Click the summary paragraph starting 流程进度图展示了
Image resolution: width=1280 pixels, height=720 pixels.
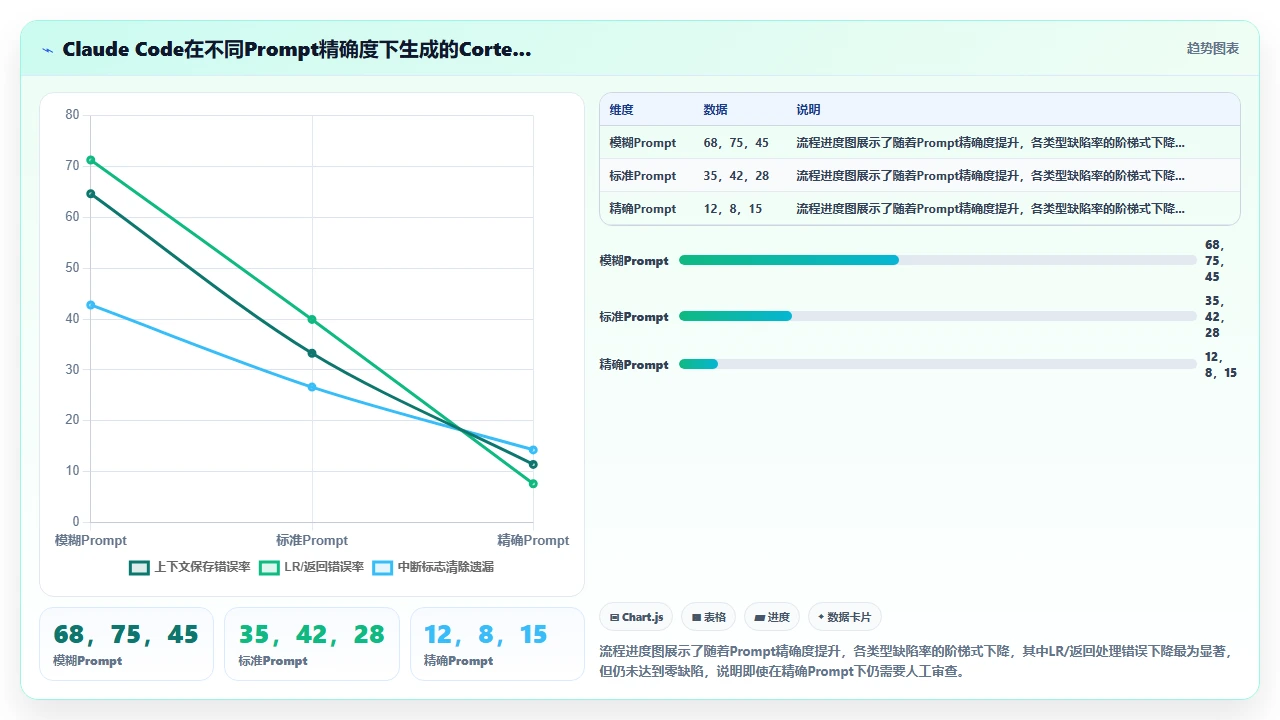(x=919, y=661)
